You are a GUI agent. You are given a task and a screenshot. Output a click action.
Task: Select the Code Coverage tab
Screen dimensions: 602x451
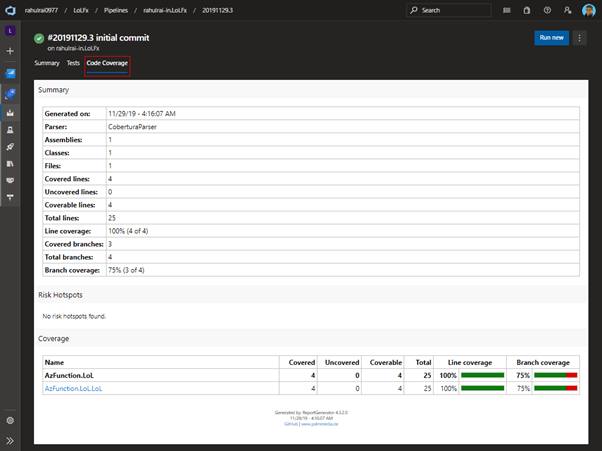107,63
